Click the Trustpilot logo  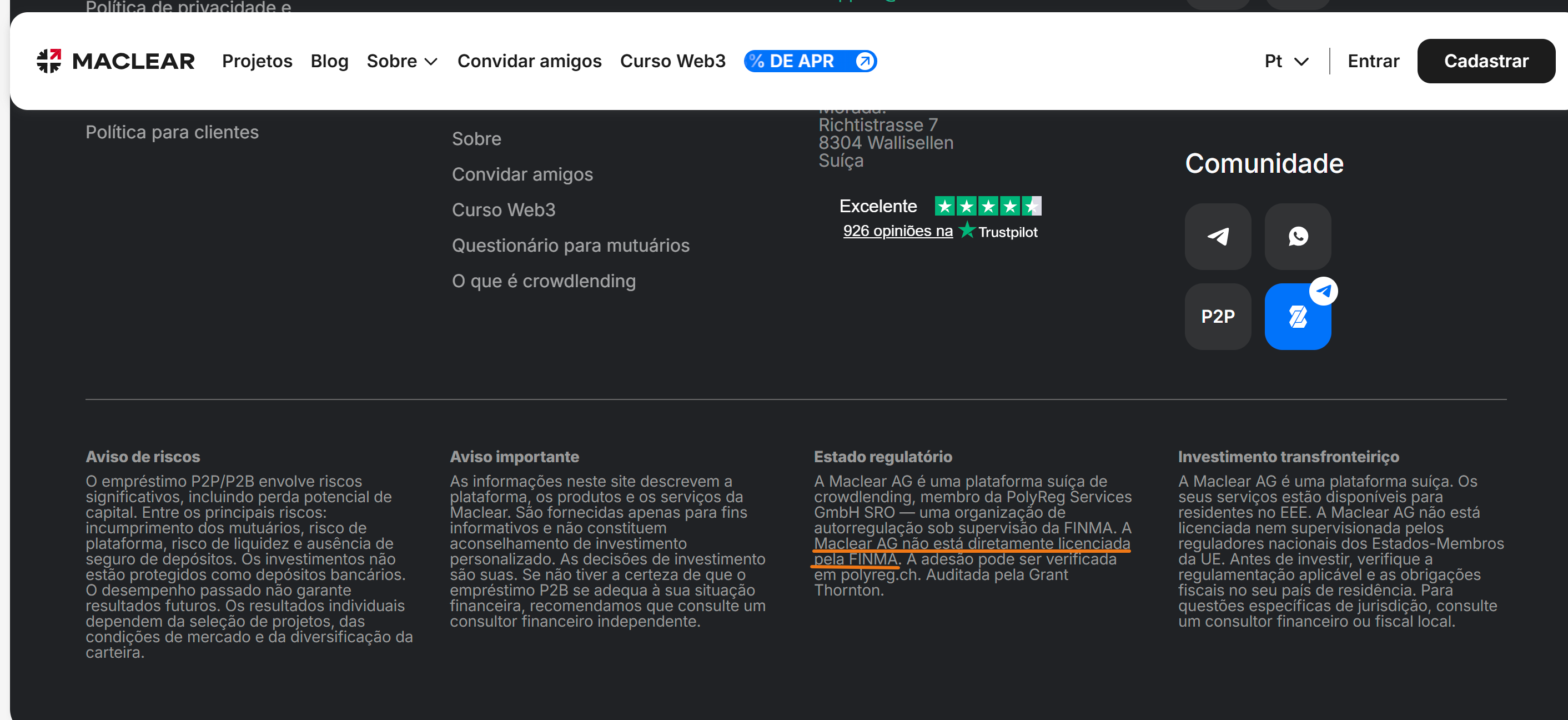click(x=998, y=232)
